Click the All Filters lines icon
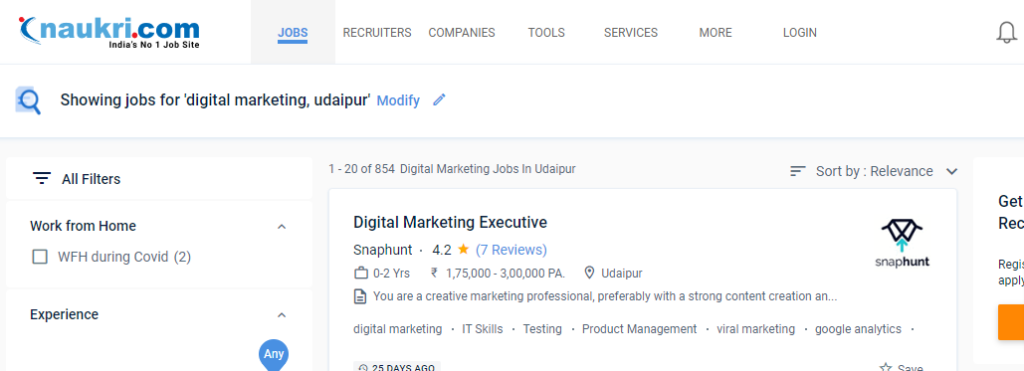This screenshot has height=371, width=1024. [x=42, y=178]
